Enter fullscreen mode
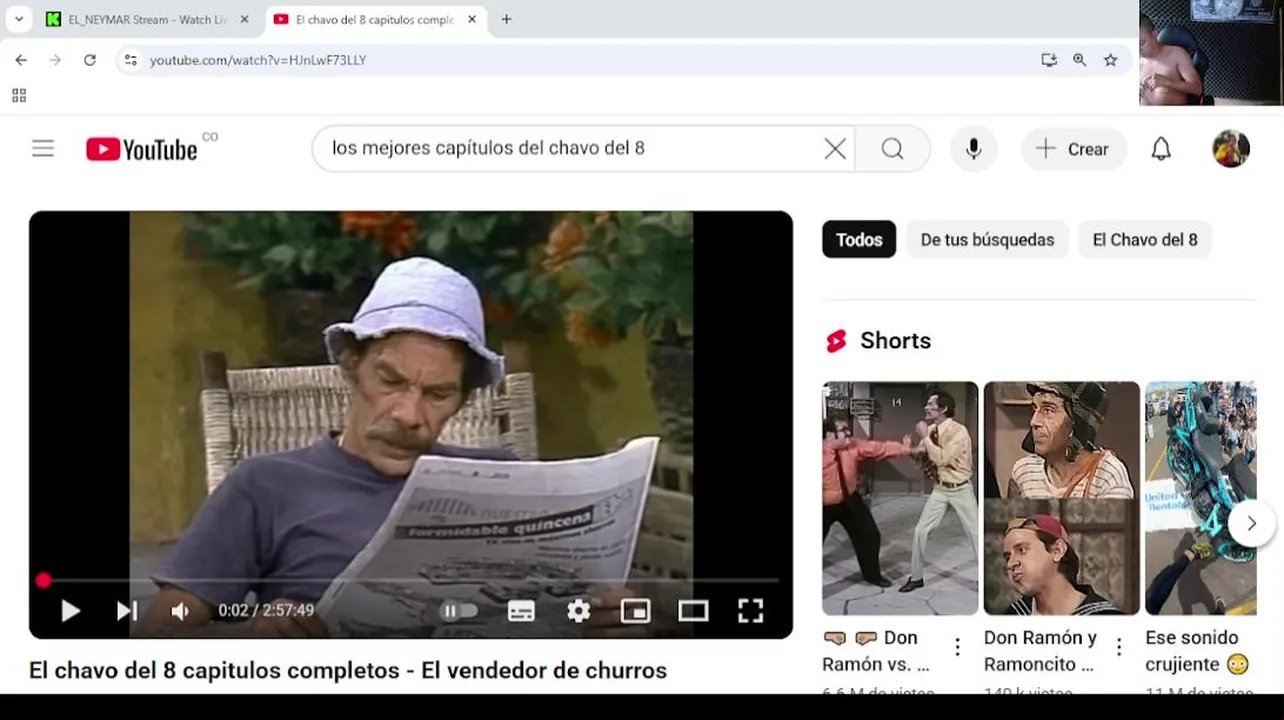 (751, 610)
